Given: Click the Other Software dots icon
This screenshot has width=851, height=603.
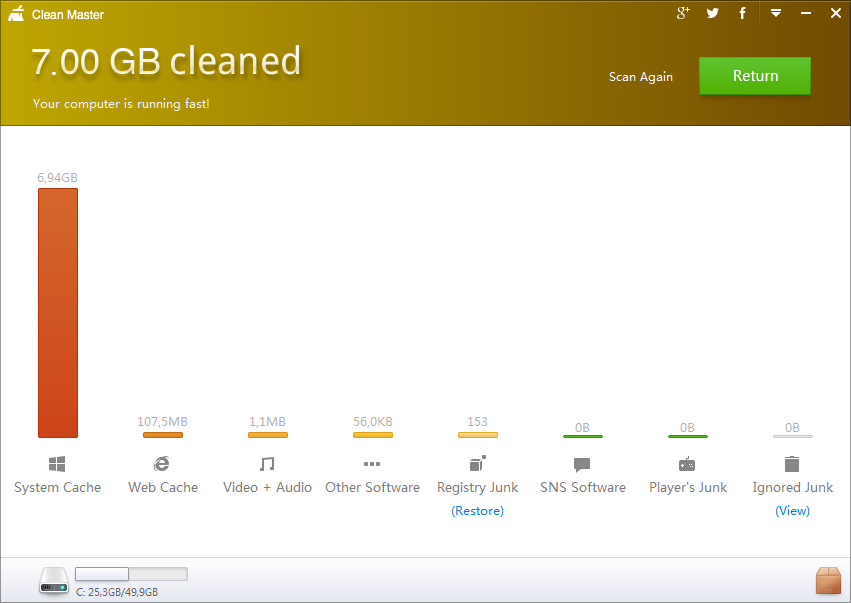Looking at the screenshot, I should click(372, 464).
